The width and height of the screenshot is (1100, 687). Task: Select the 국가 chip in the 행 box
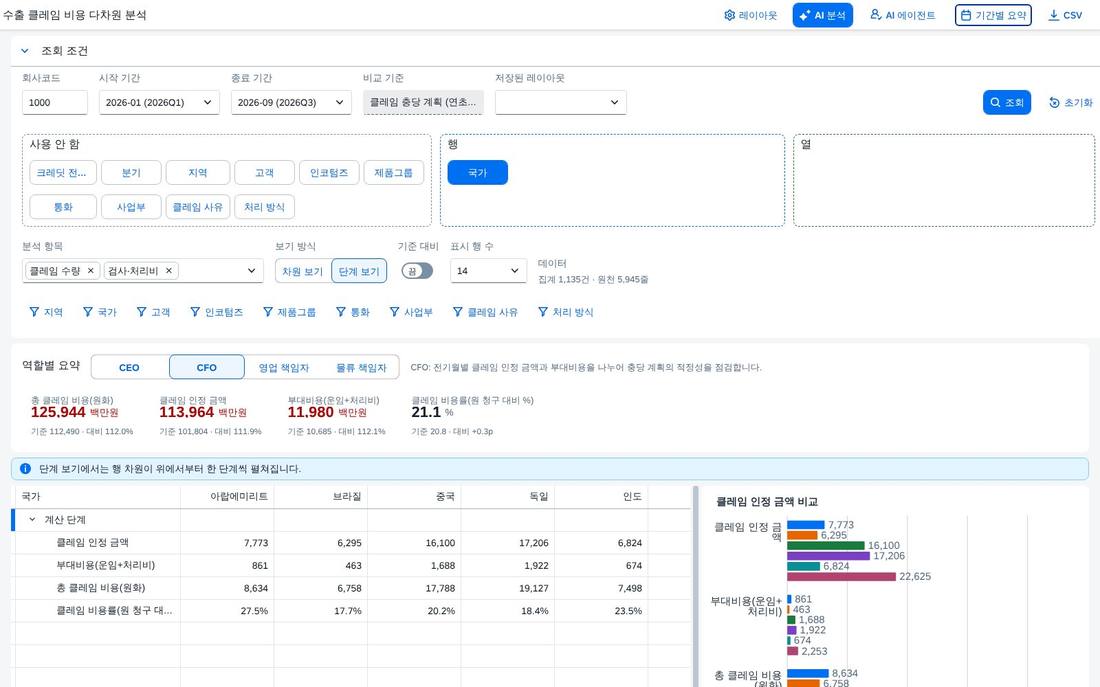(x=478, y=173)
